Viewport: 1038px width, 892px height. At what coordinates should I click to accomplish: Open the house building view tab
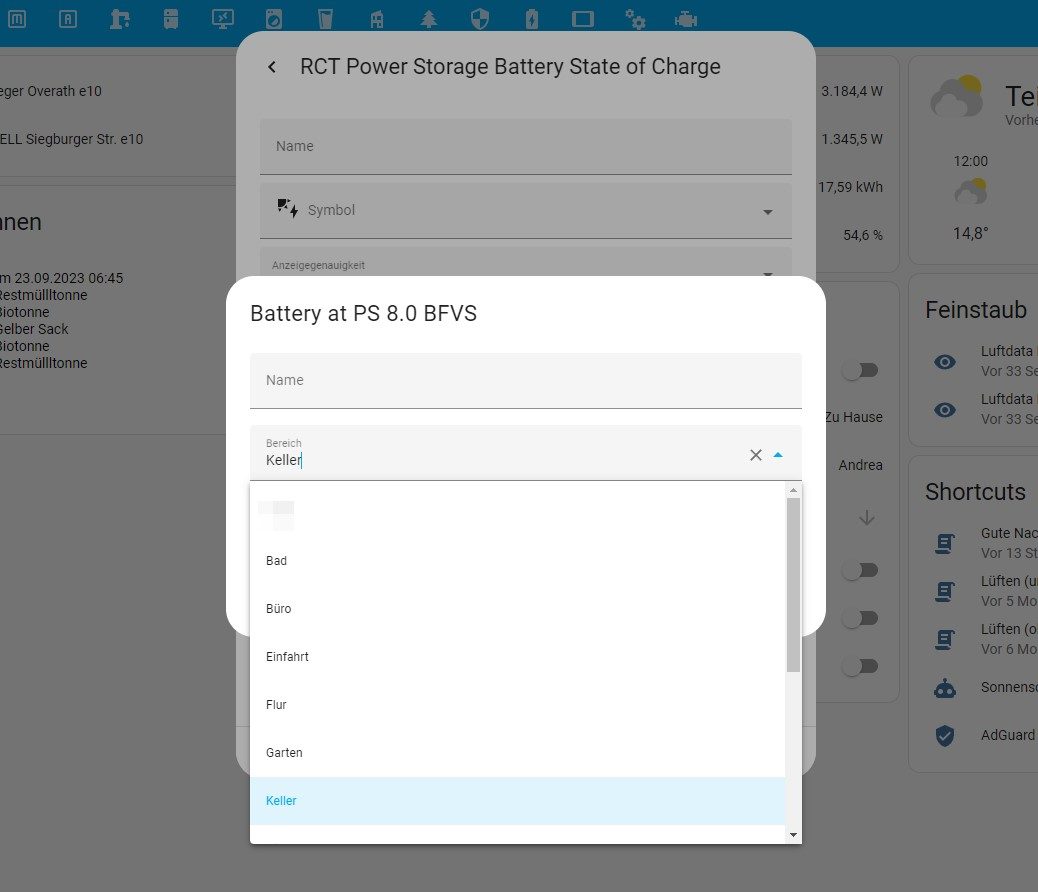tap(377, 19)
